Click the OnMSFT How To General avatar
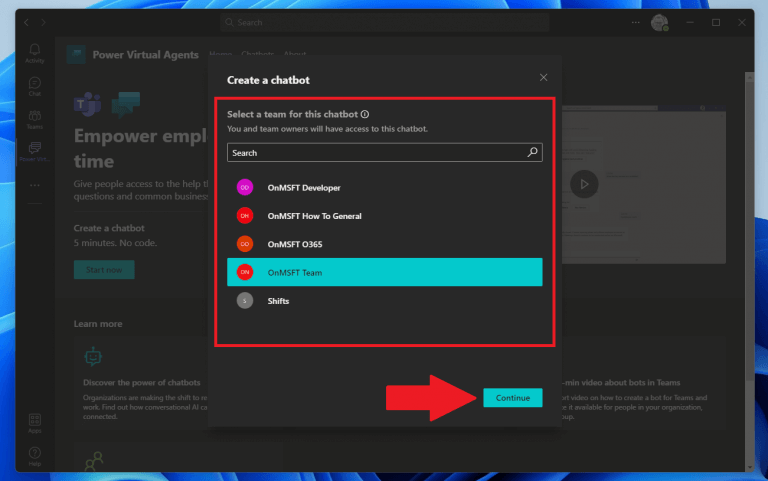The height and width of the screenshot is (481, 768). pos(245,216)
